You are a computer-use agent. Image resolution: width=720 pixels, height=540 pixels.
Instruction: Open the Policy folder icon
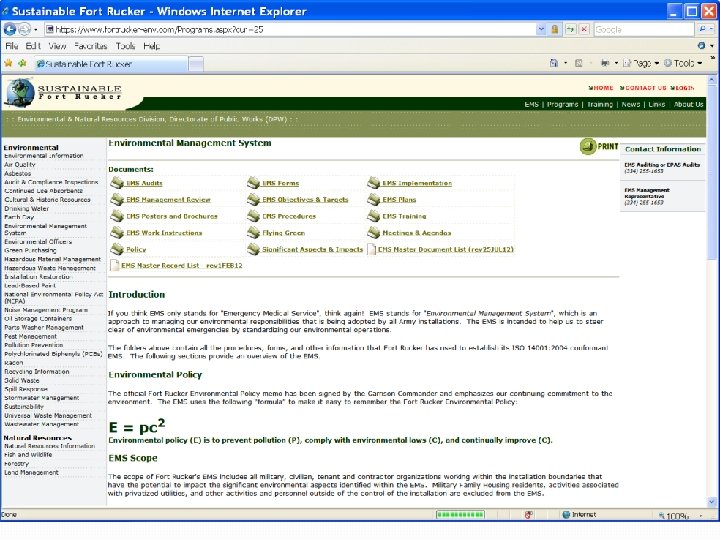pyautogui.click(x=117, y=248)
